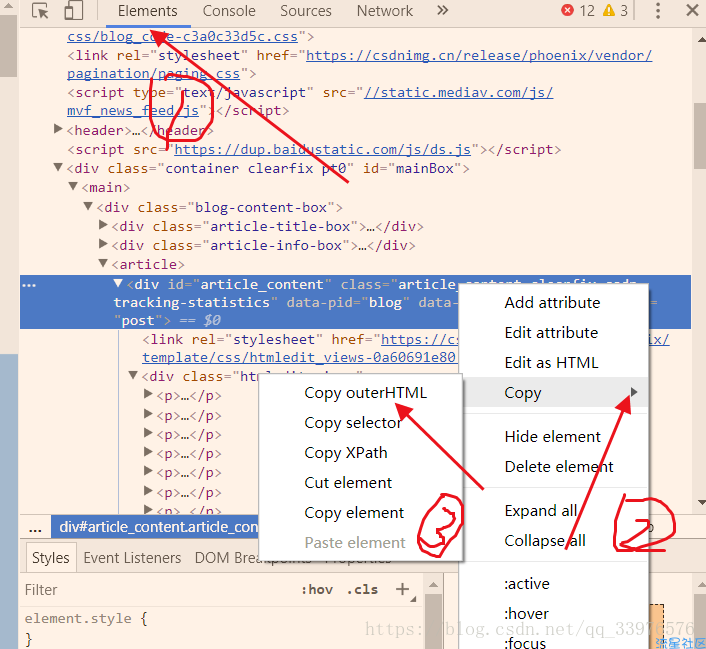Toggle the :hov element state panel
Viewport: 706px width, 649px height.
coord(317,589)
